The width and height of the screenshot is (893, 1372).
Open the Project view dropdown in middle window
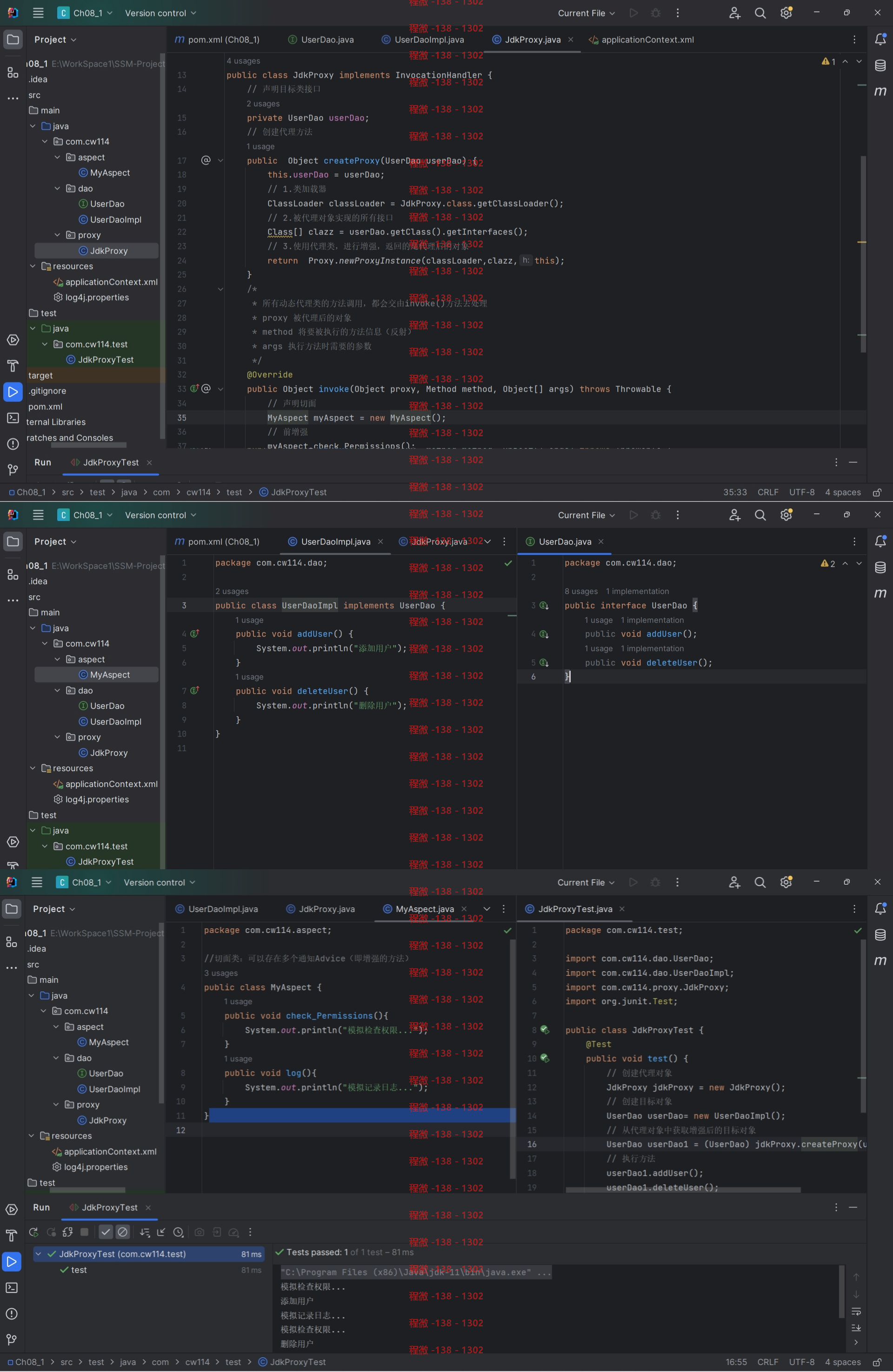coord(55,541)
